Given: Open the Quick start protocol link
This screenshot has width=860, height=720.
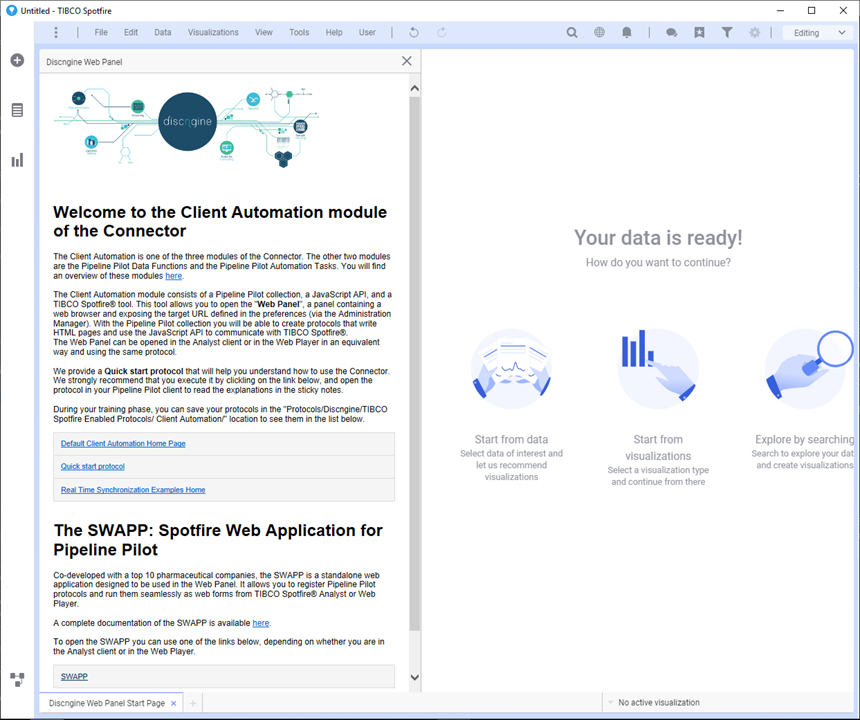Looking at the screenshot, I should [x=93, y=466].
